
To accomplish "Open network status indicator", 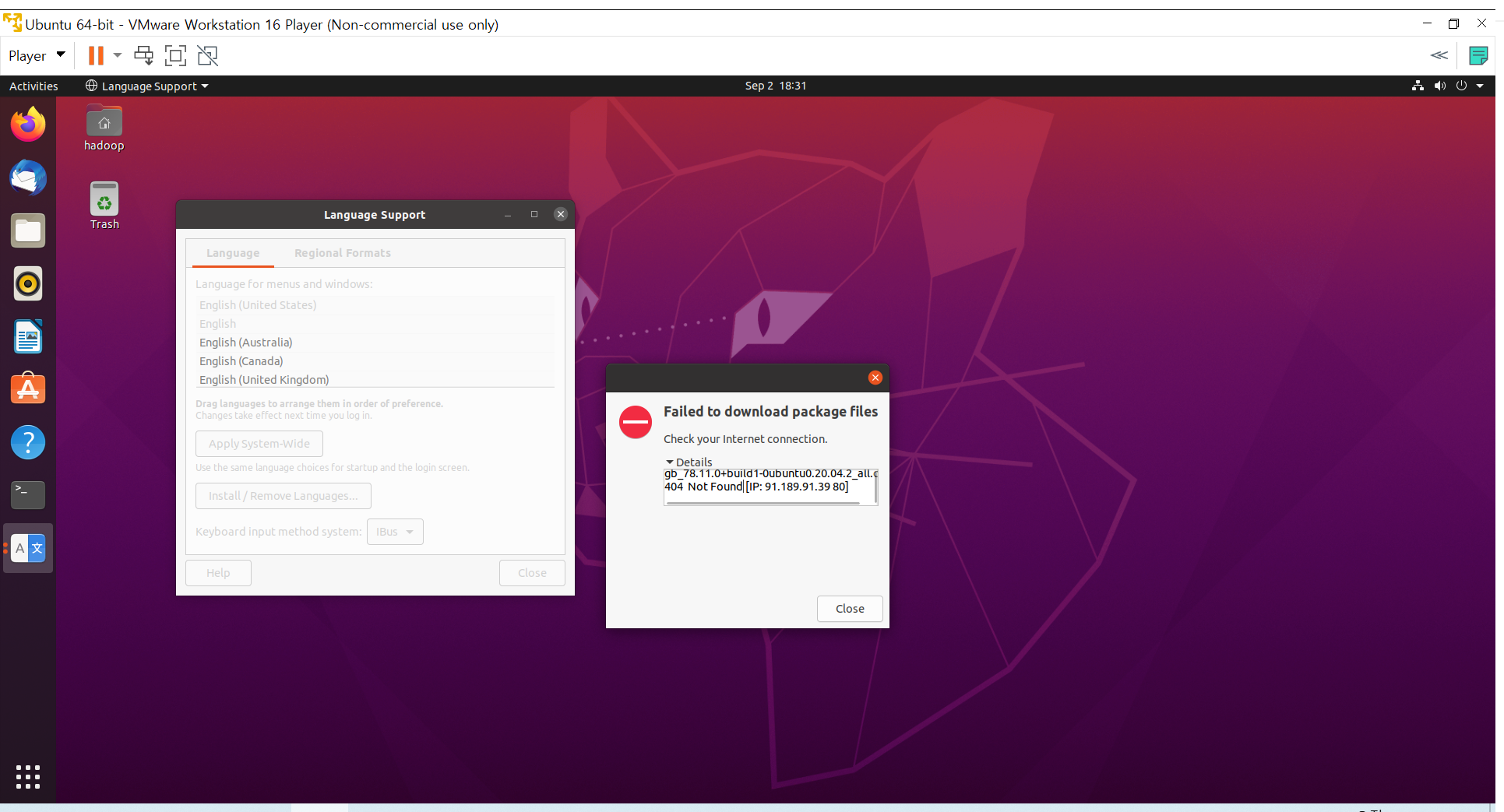I will [x=1418, y=86].
